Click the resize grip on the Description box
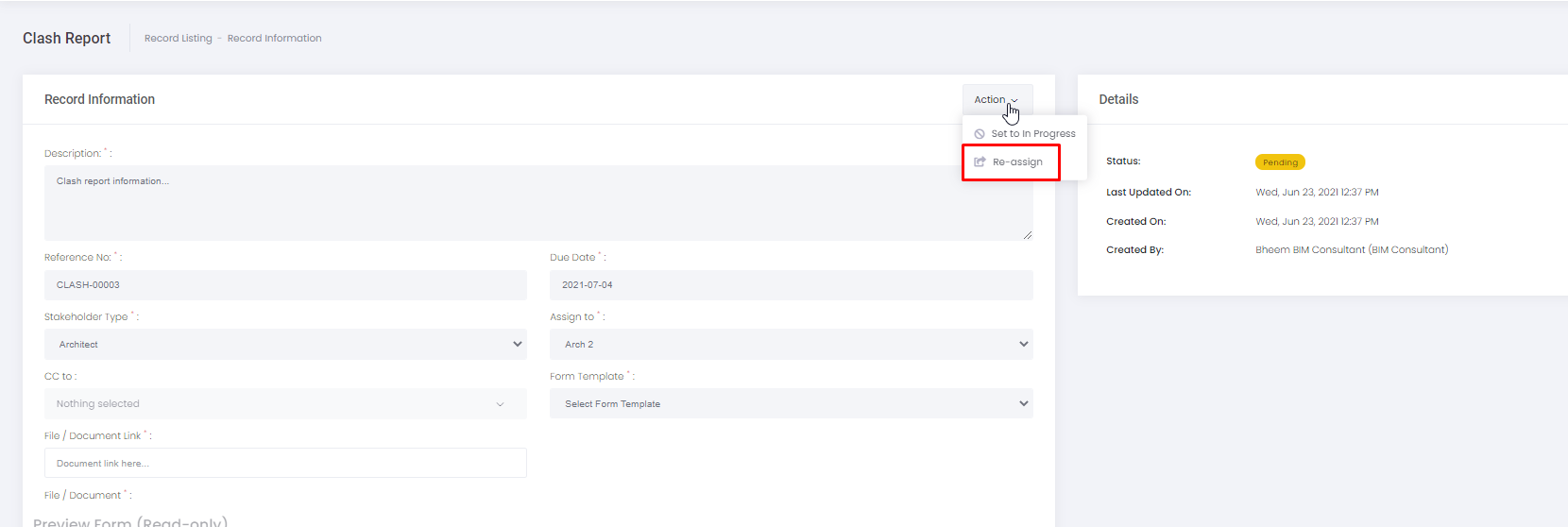 [1027, 234]
